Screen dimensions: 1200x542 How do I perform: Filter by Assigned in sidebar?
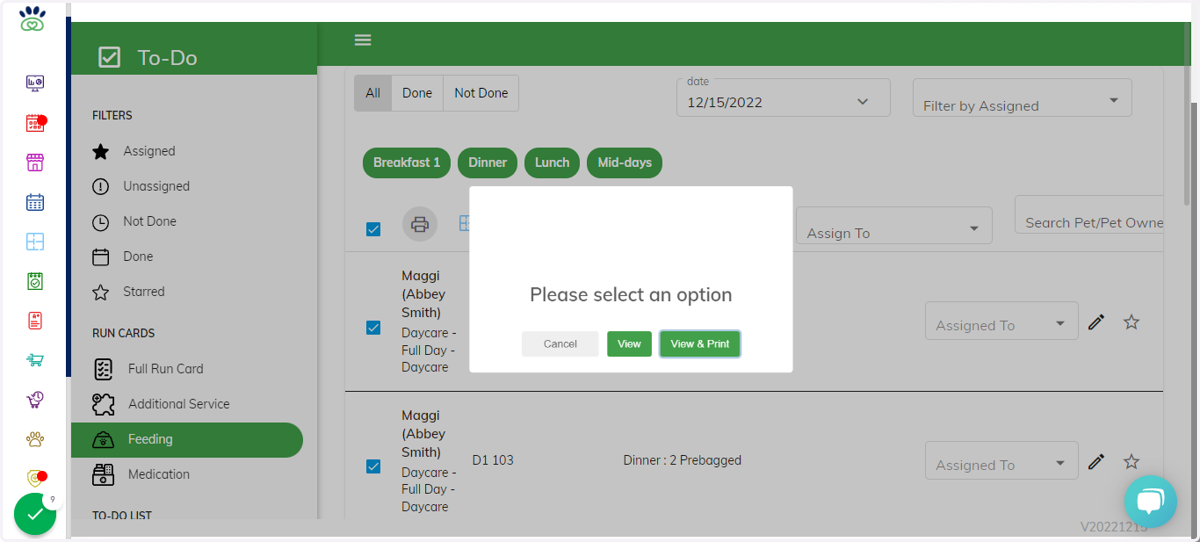(x=149, y=151)
